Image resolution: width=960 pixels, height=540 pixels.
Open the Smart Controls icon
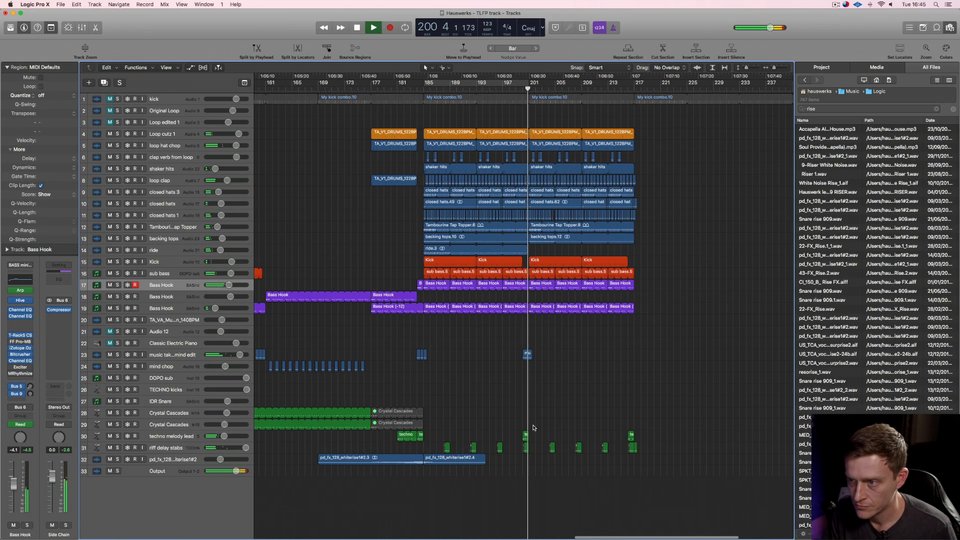[68, 28]
